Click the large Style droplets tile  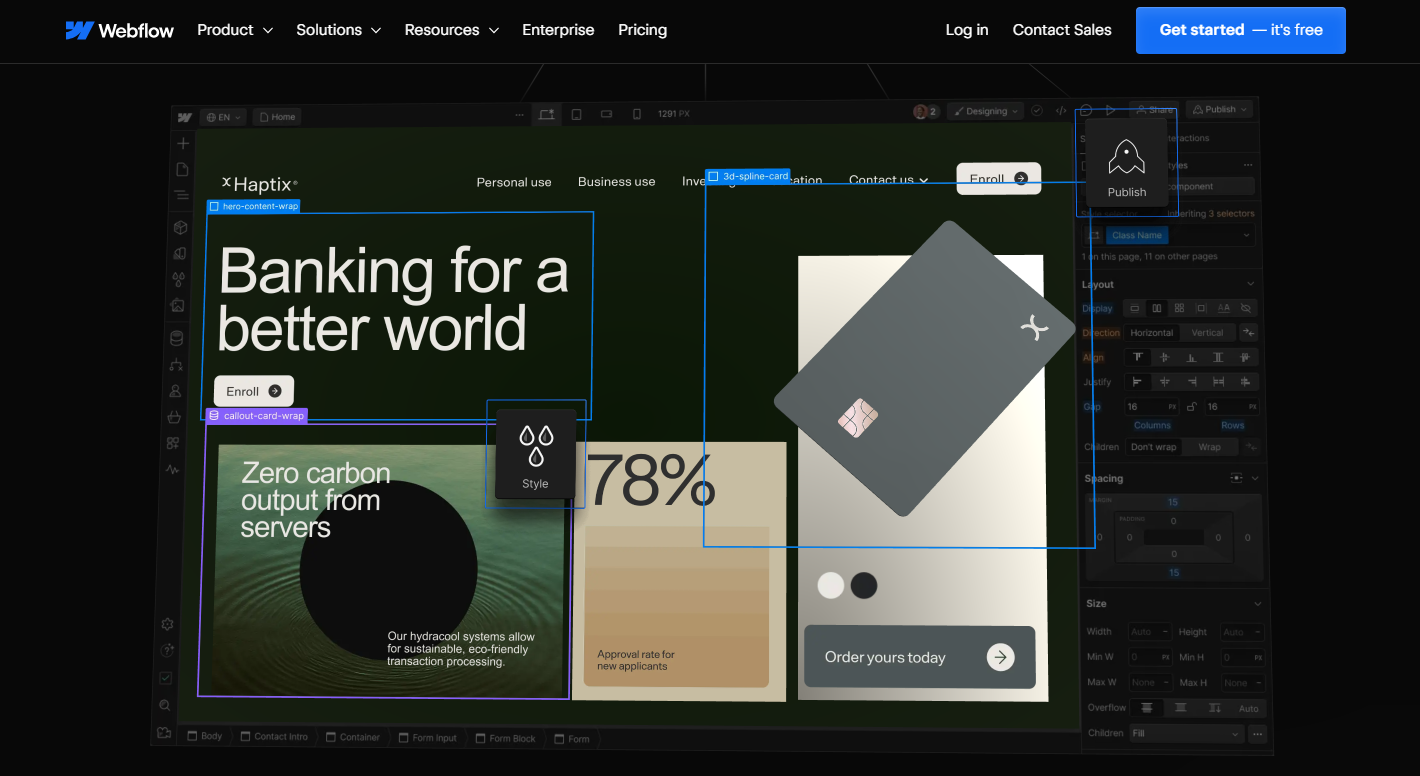[x=535, y=454]
